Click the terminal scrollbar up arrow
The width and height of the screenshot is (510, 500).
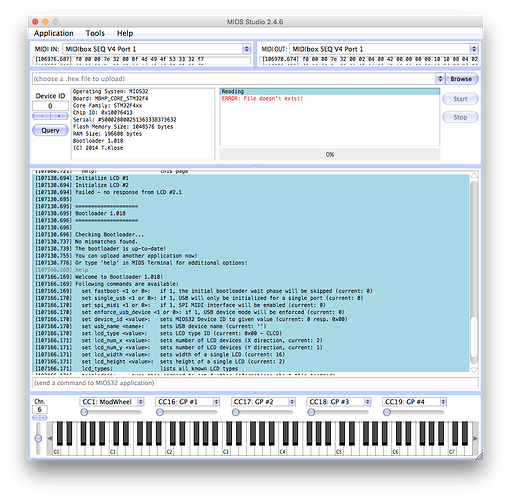474,175
